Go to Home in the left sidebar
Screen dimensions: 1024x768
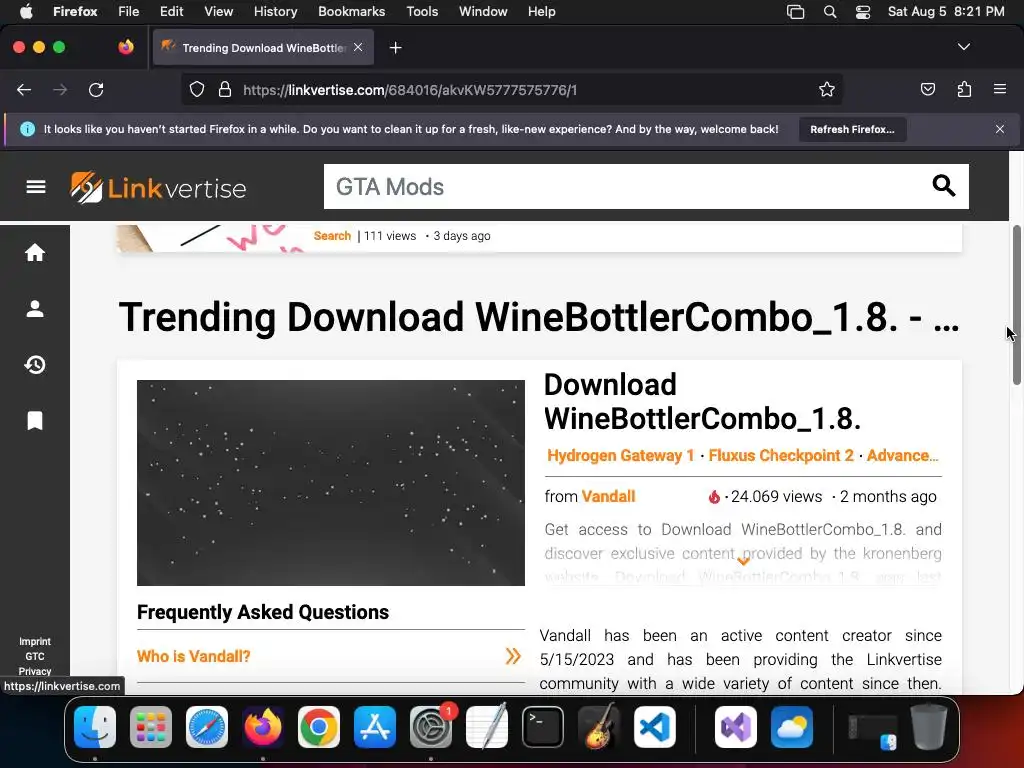pyautogui.click(x=35, y=252)
